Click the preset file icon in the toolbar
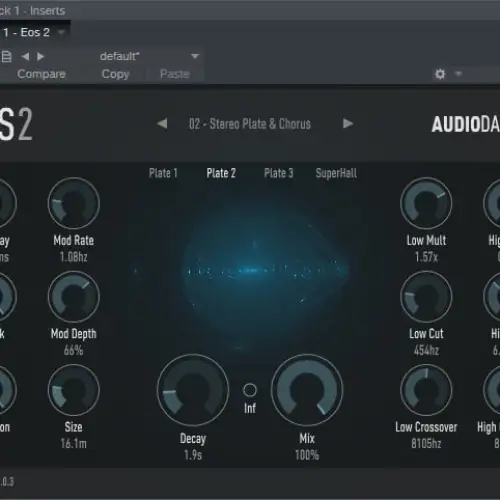The height and width of the screenshot is (500, 500). tap(6, 57)
